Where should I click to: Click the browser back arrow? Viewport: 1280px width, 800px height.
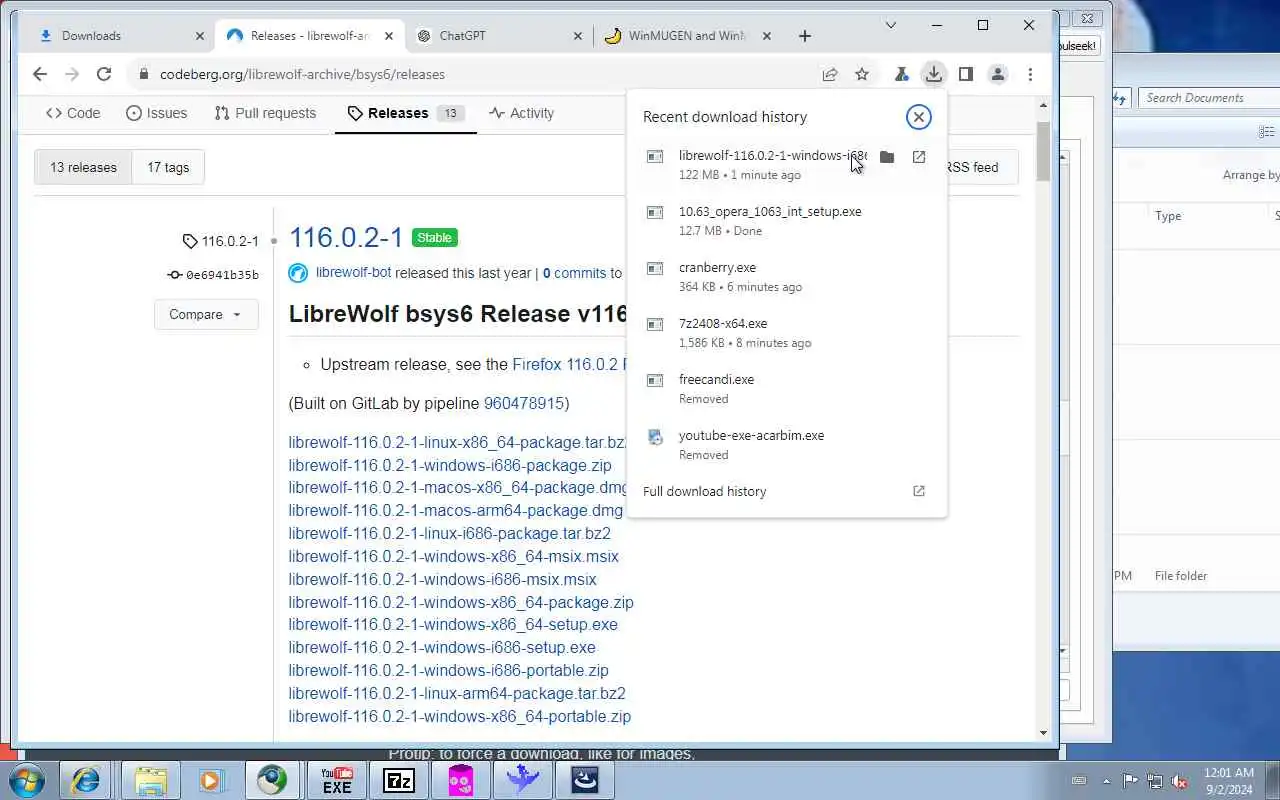pyautogui.click(x=40, y=74)
